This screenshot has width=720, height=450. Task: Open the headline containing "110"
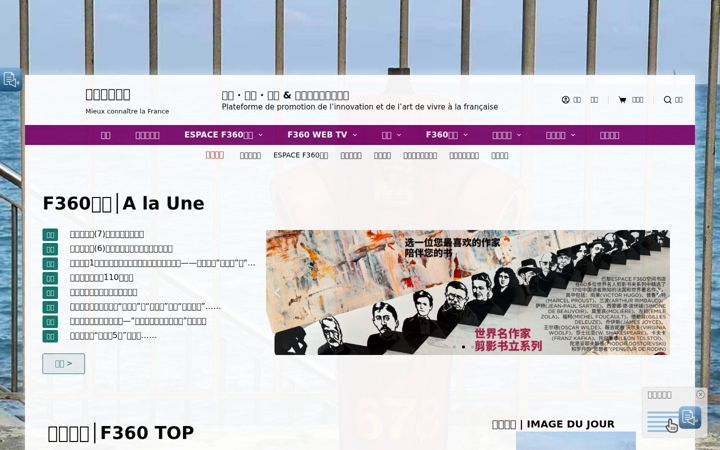point(101,277)
